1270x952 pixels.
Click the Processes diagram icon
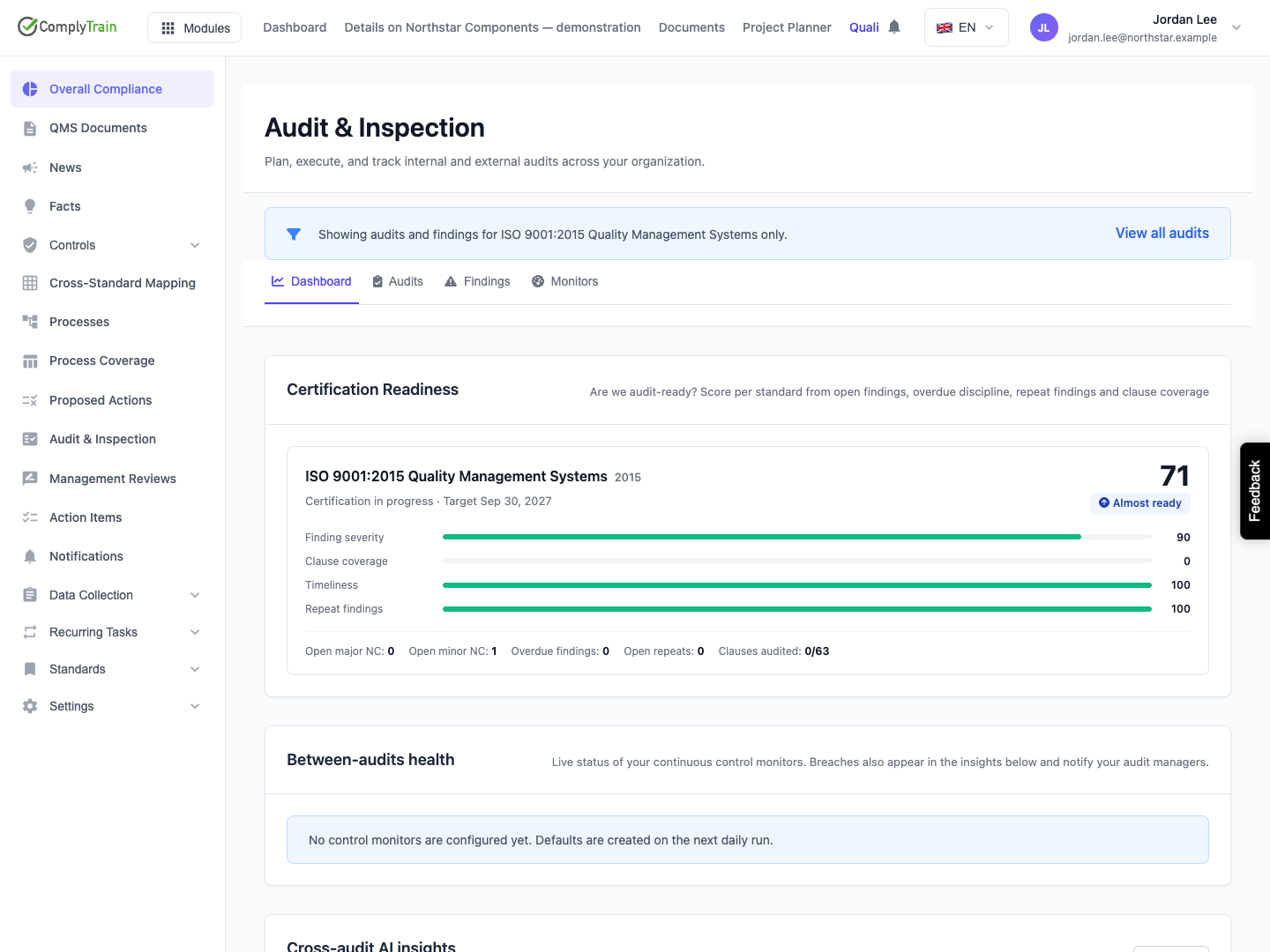tap(30, 322)
